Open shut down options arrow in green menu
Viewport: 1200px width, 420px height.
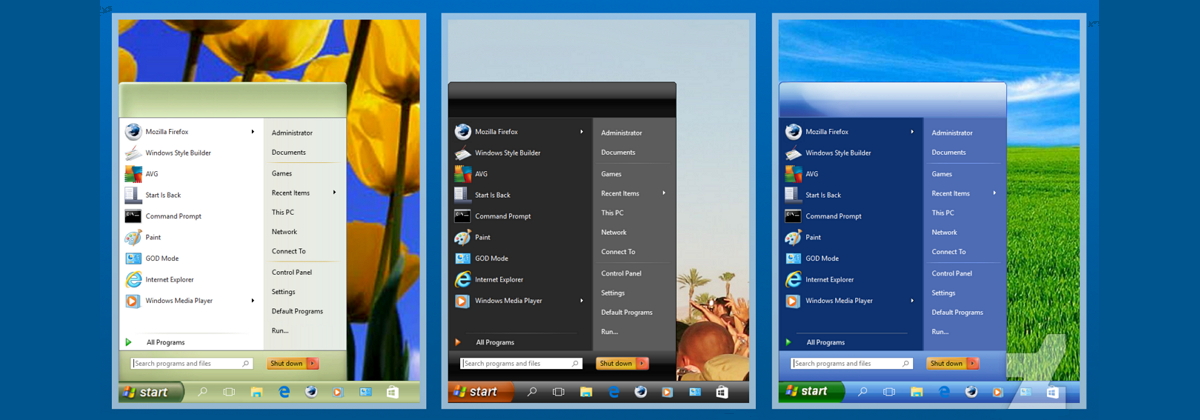point(313,363)
